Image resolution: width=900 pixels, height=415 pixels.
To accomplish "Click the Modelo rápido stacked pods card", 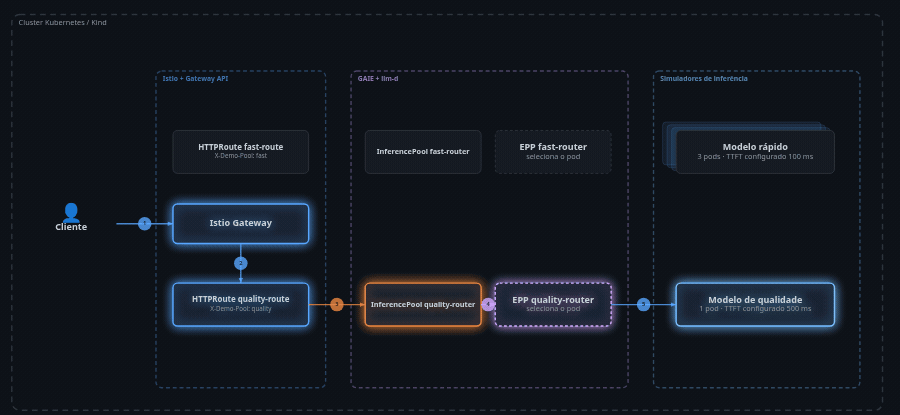I will (755, 152).
